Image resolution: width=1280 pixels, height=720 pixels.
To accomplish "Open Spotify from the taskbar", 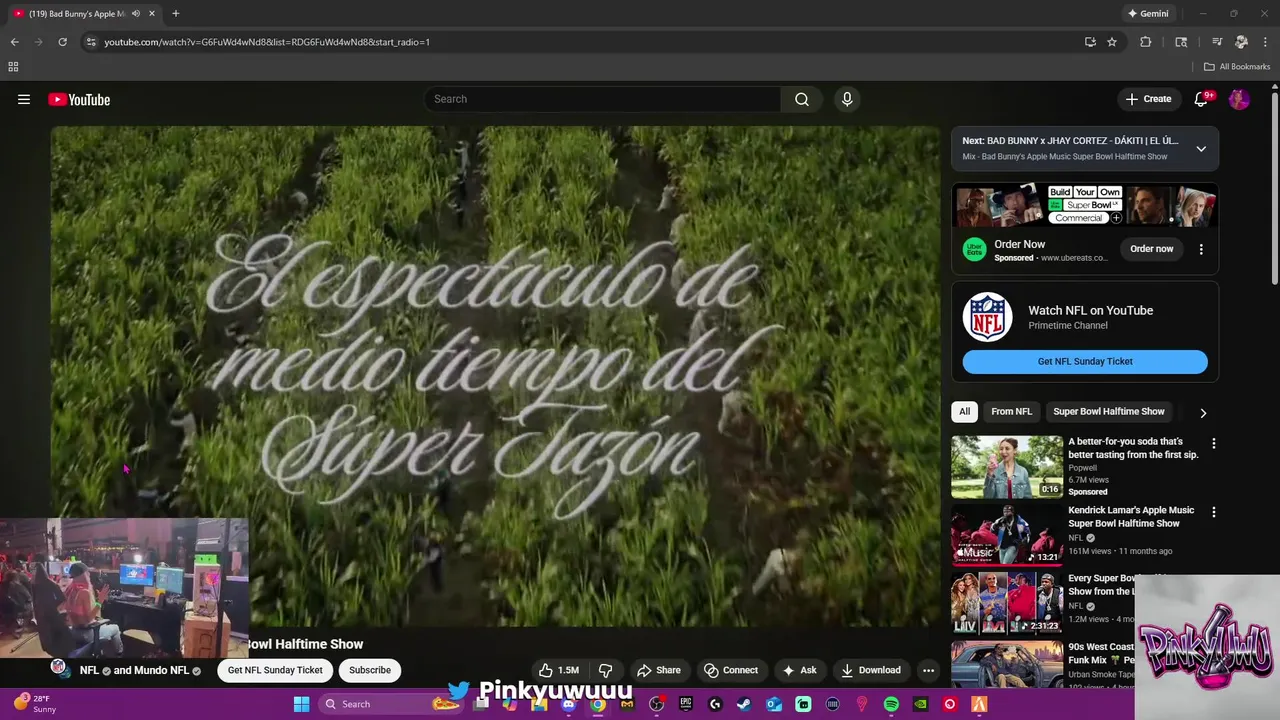I will (x=891, y=704).
